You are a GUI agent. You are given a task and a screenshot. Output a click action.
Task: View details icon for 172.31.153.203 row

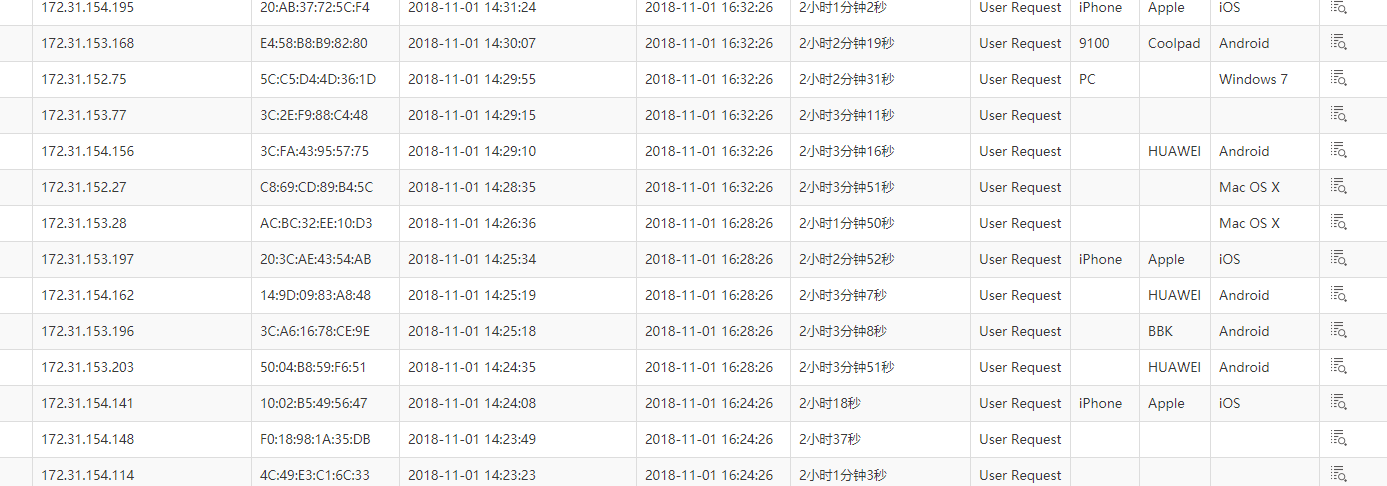tap(1338, 366)
